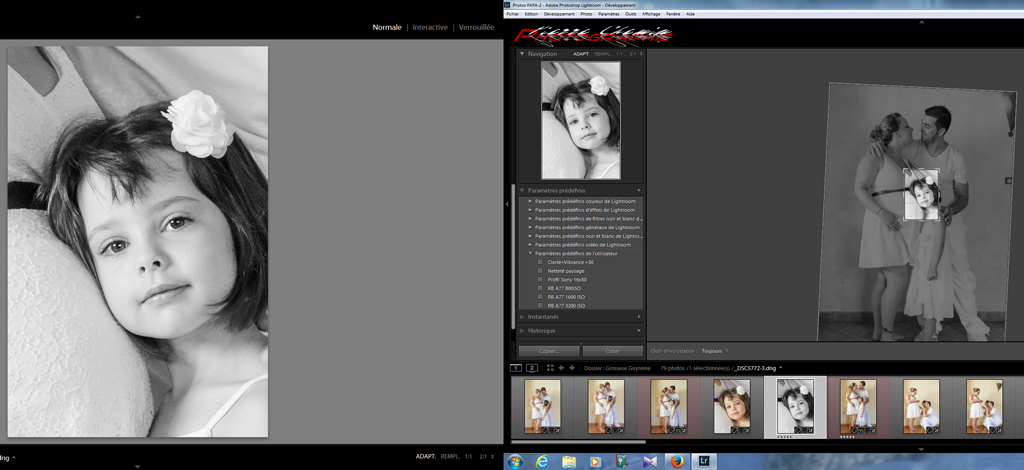Select 1:1 zoom in Navigation panel
This screenshot has height=470, width=1024.
coord(619,54)
